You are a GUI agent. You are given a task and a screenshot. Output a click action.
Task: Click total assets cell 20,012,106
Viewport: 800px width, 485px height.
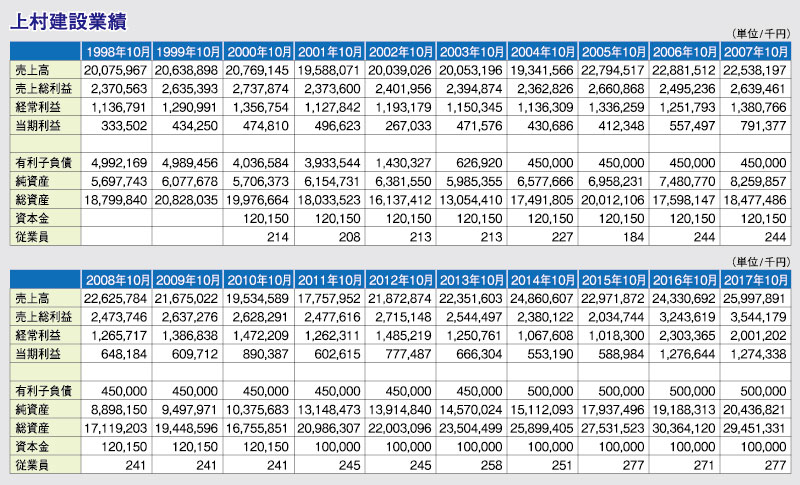613,200
